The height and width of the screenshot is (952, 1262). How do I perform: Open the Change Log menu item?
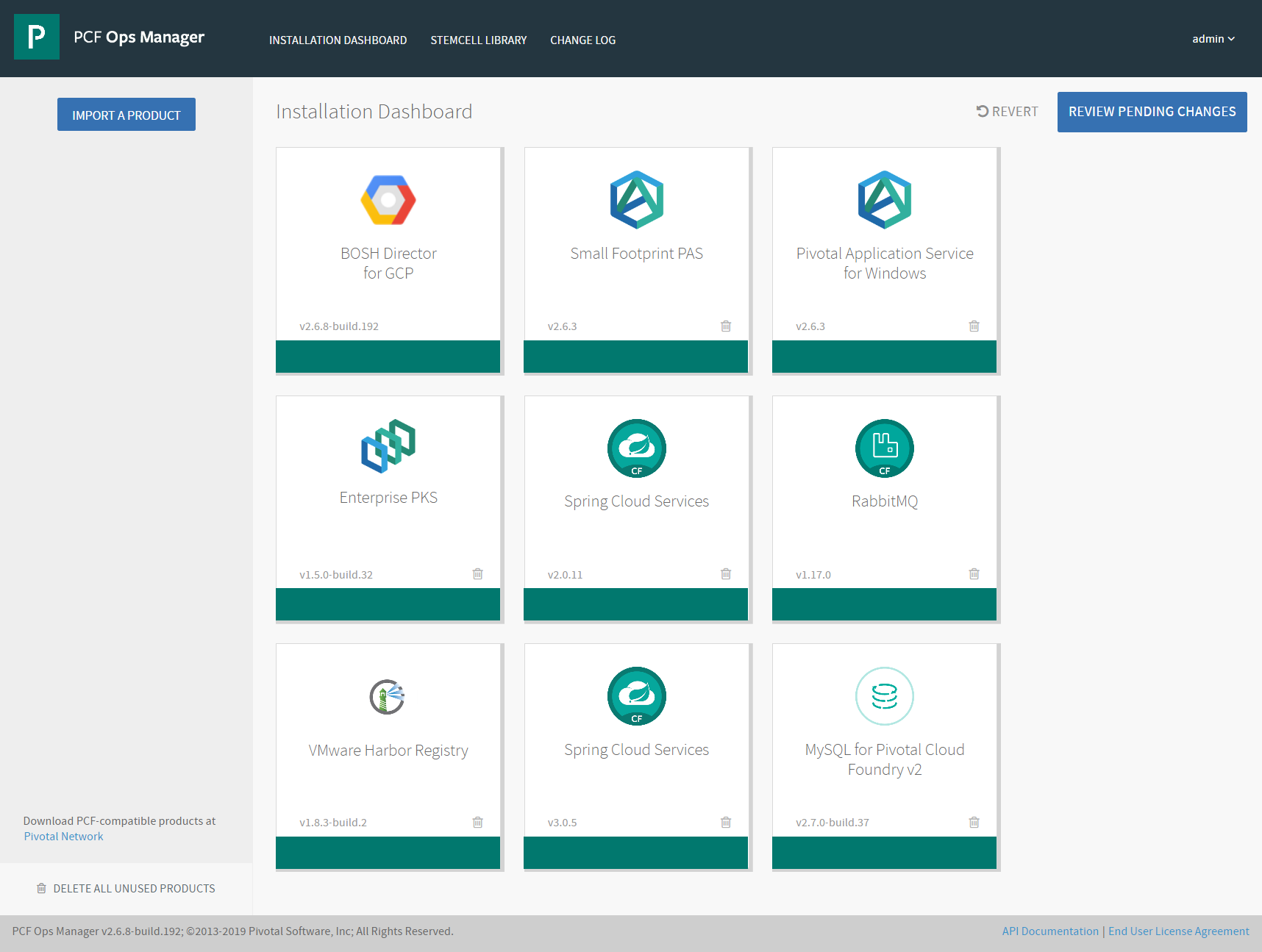point(583,40)
